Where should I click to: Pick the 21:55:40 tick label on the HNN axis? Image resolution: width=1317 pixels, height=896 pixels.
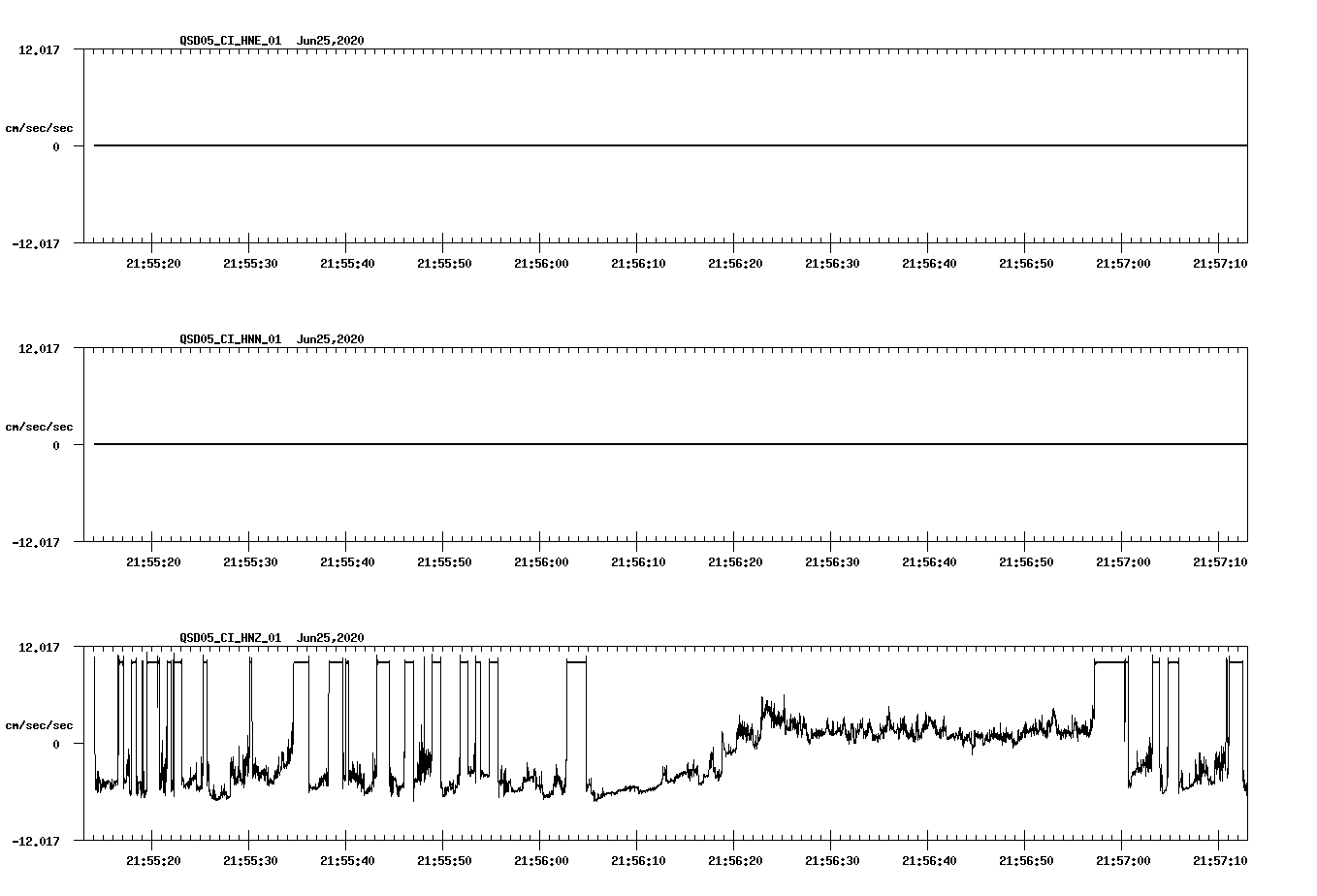coord(347,561)
